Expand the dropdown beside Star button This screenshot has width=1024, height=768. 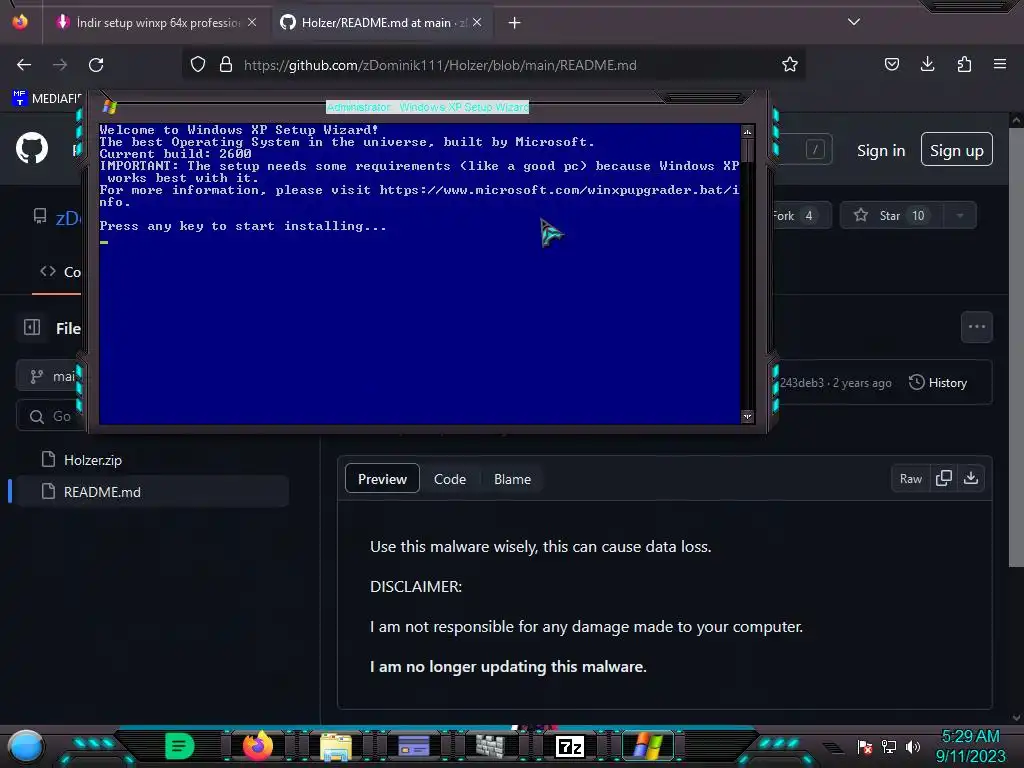[x=960, y=216]
